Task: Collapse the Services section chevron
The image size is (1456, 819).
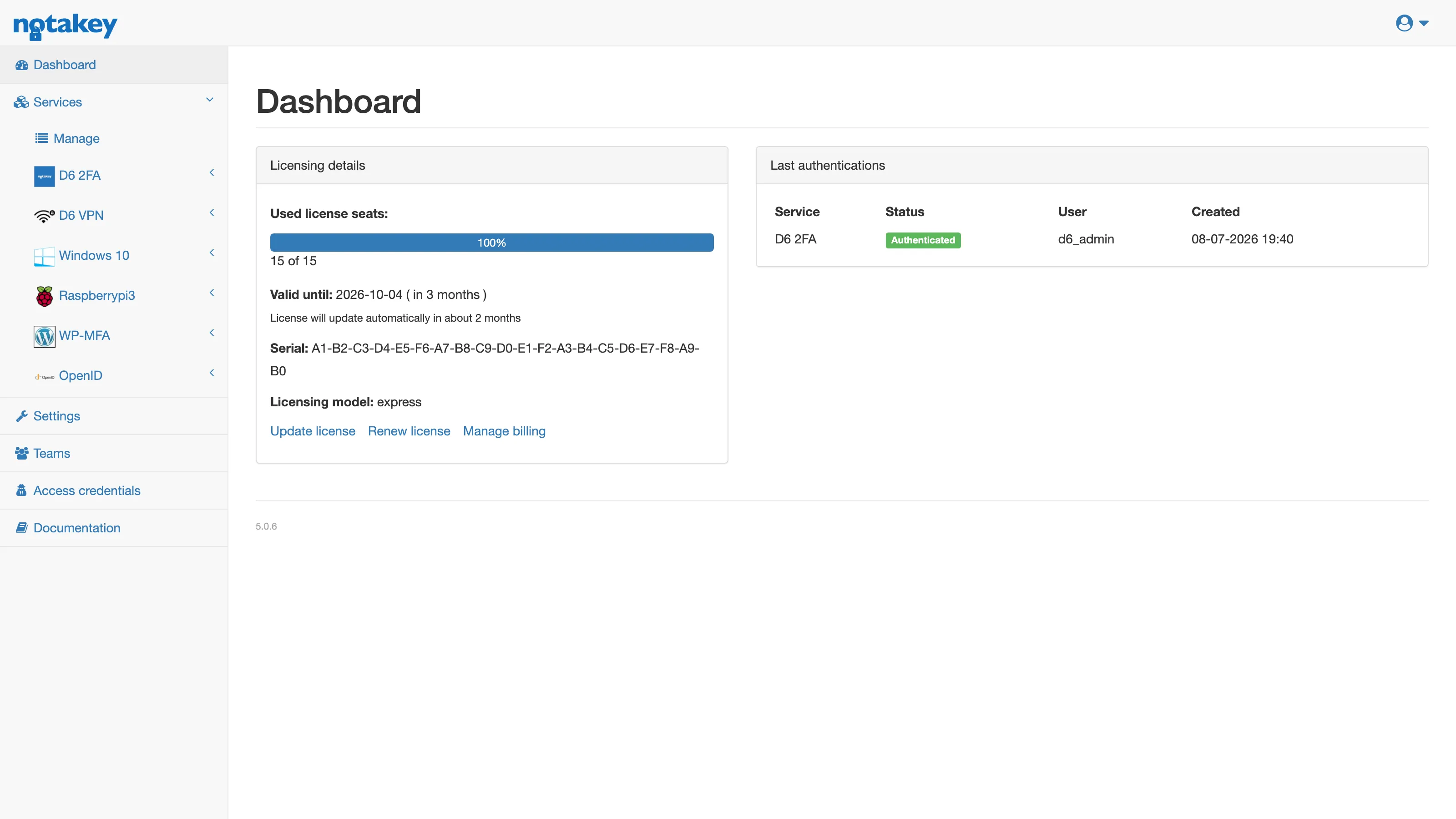Action: click(x=210, y=100)
